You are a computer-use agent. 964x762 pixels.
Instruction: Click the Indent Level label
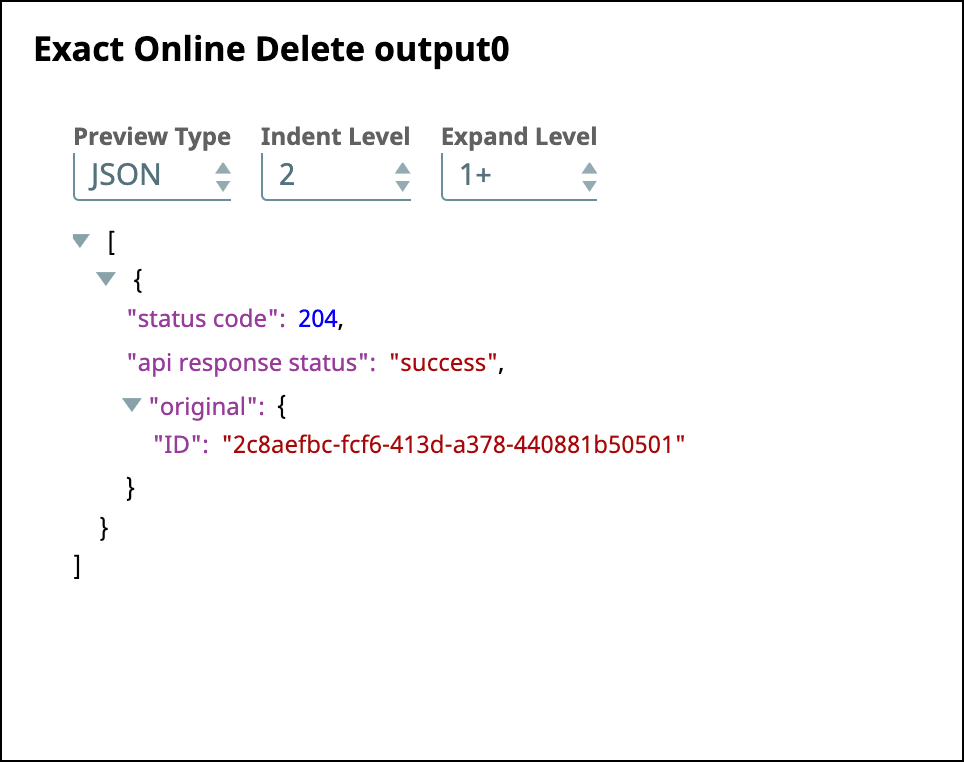coord(335,136)
